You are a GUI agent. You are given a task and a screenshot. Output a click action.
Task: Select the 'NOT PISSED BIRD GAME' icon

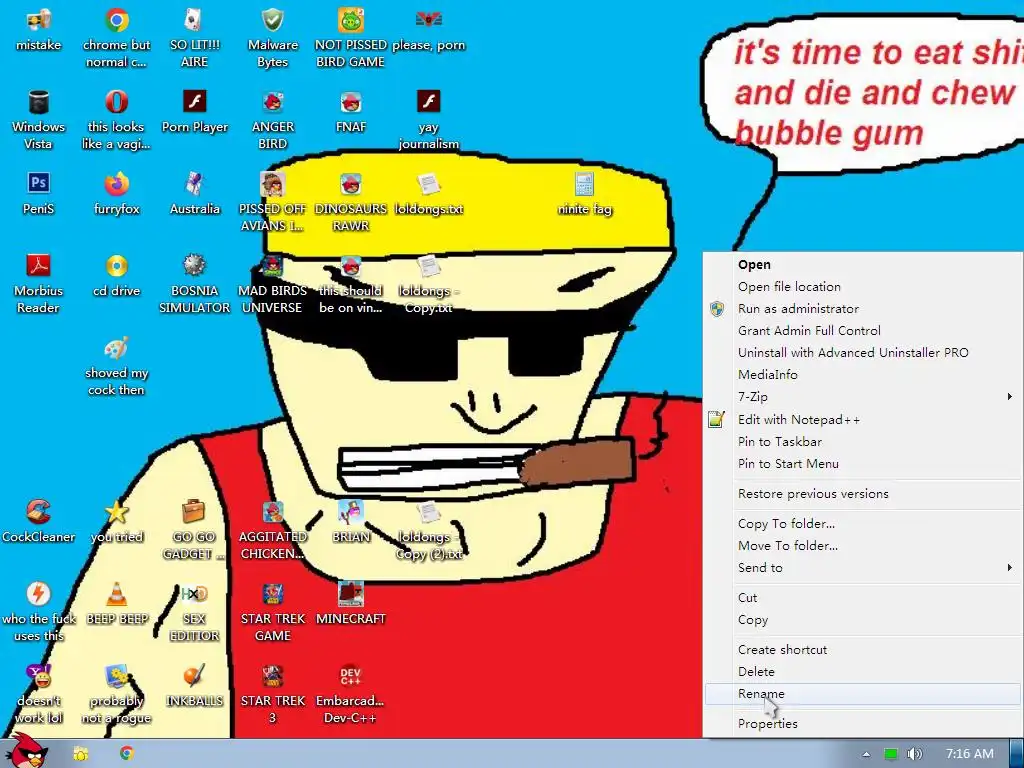351,38
